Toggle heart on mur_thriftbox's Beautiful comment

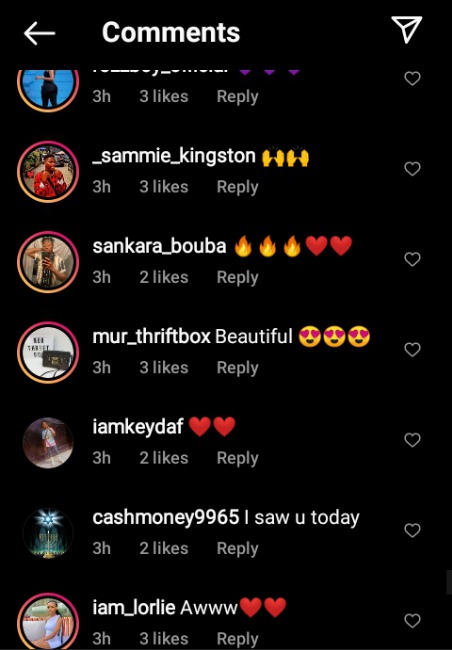click(x=412, y=349)
